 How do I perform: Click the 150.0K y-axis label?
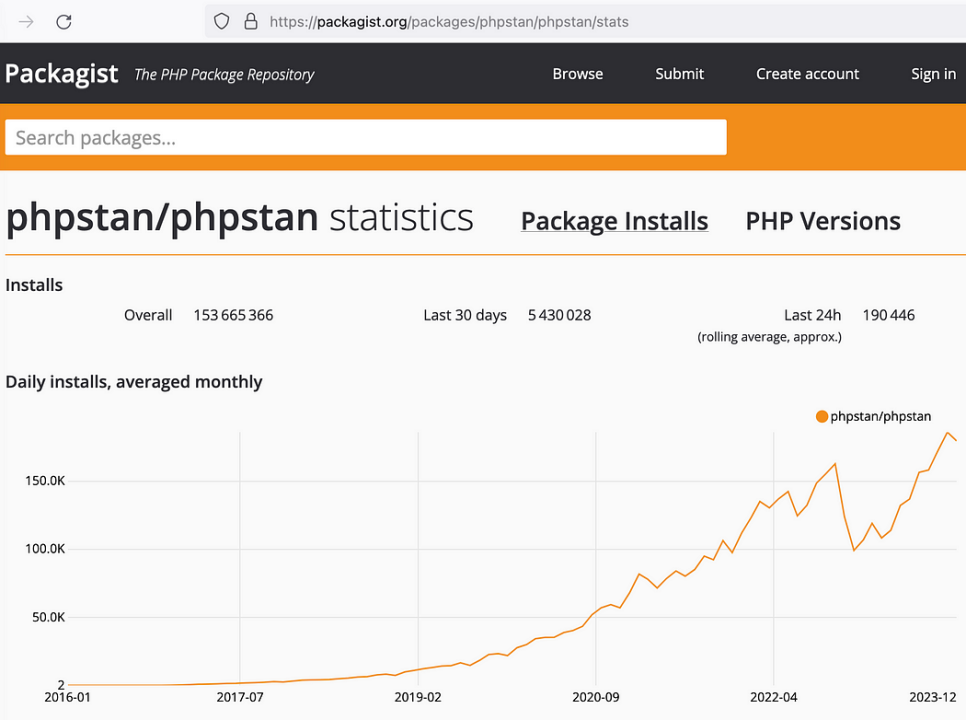pos(45,481)
